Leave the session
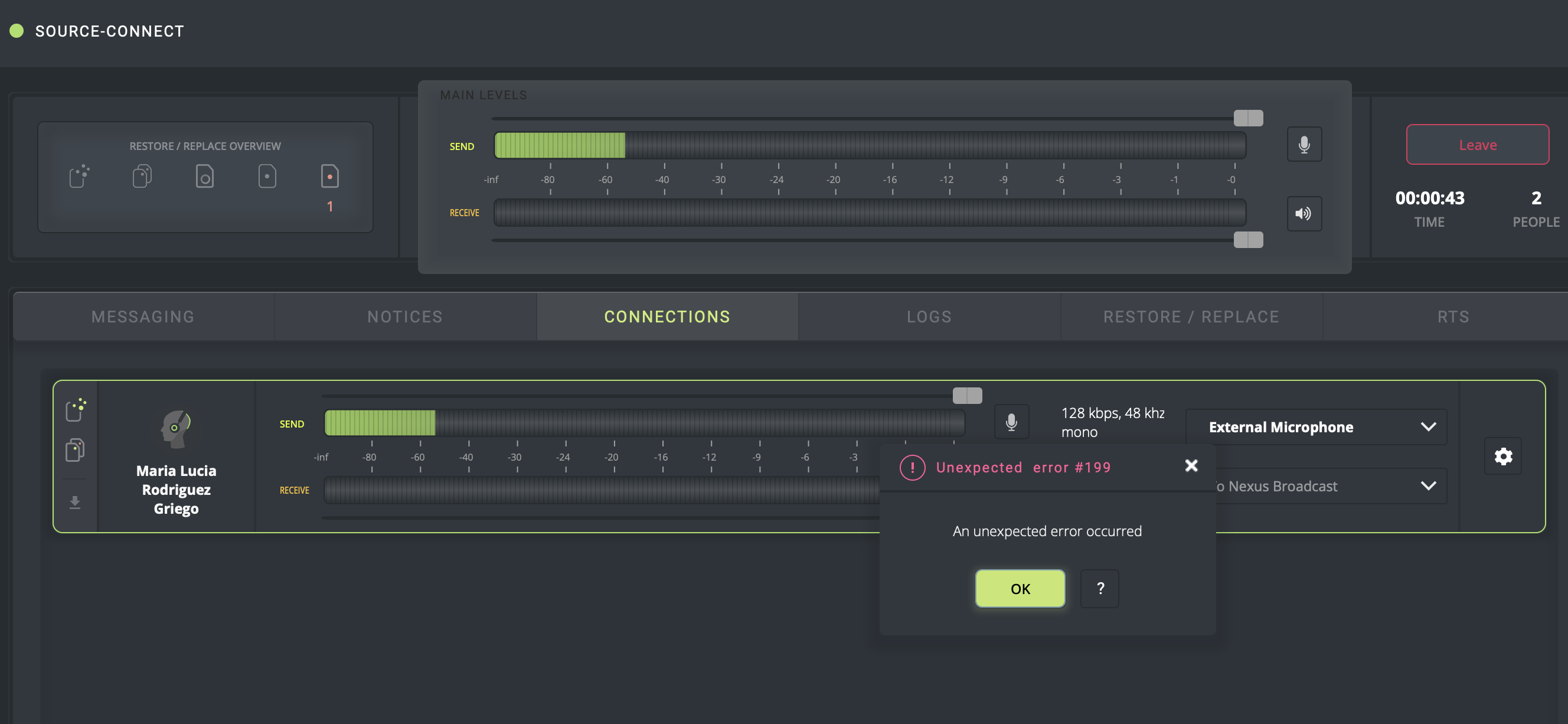 [1477, 145]
